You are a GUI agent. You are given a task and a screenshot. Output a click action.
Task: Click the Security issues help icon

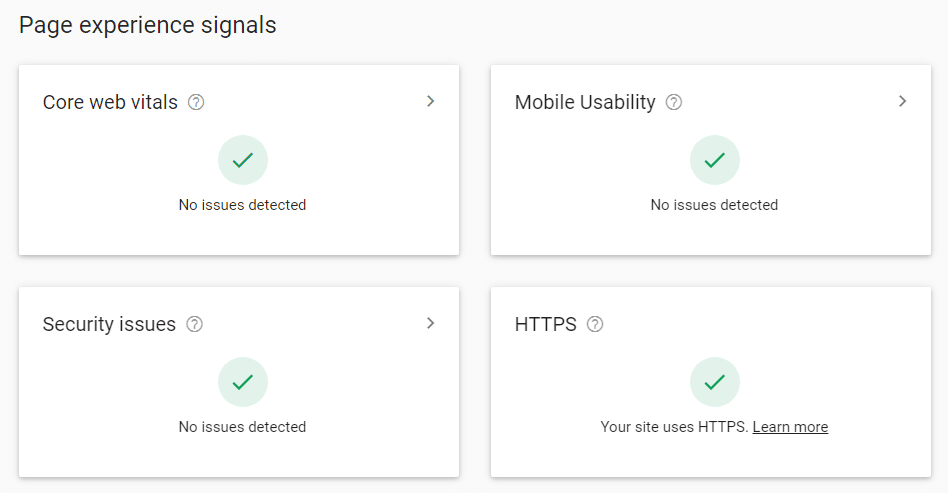tap(195, 324)
